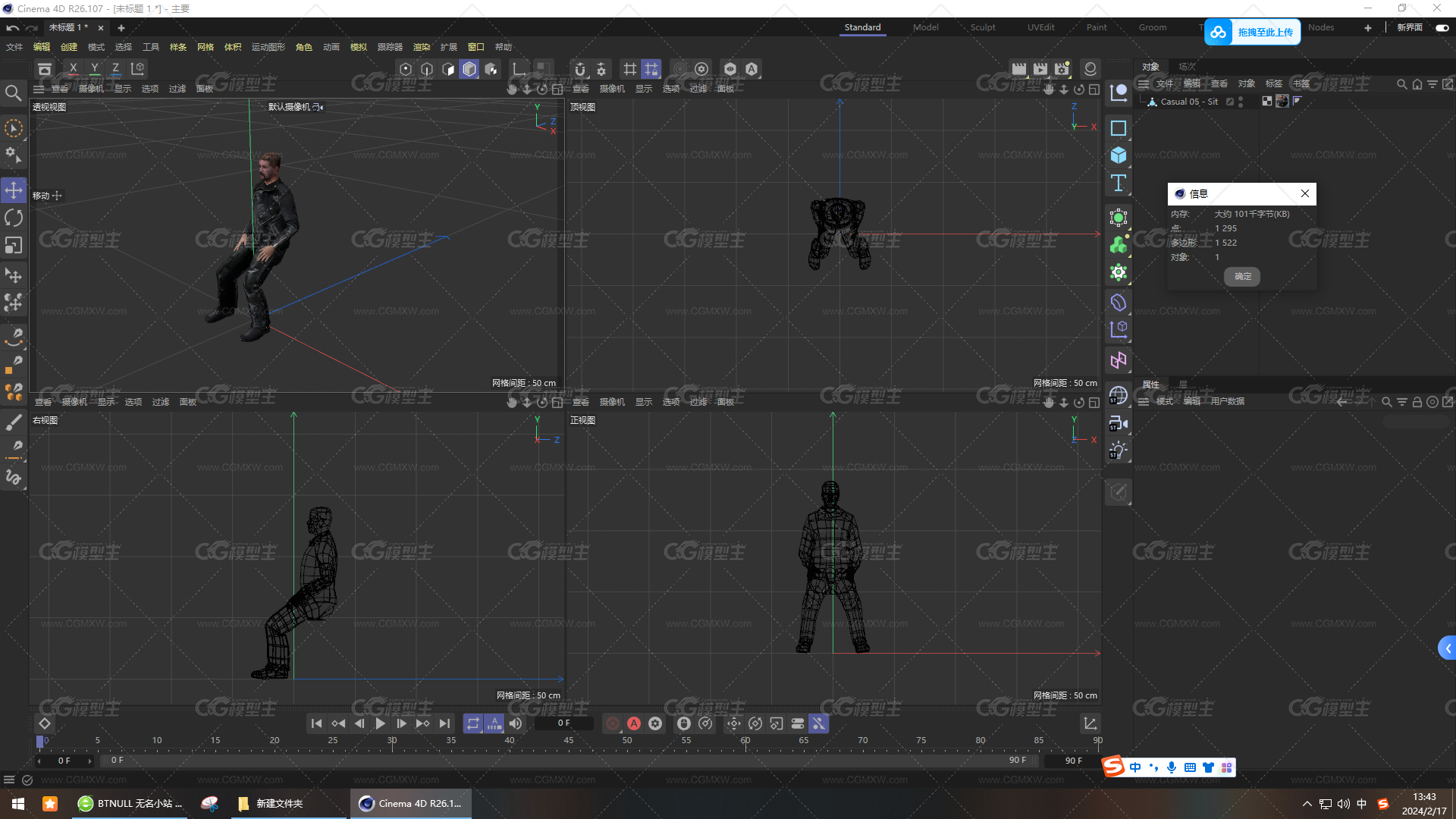Screen dimensions: 1456x819
Task: Select the Rotate tool in left toolbar
Action: click(14, 218)
